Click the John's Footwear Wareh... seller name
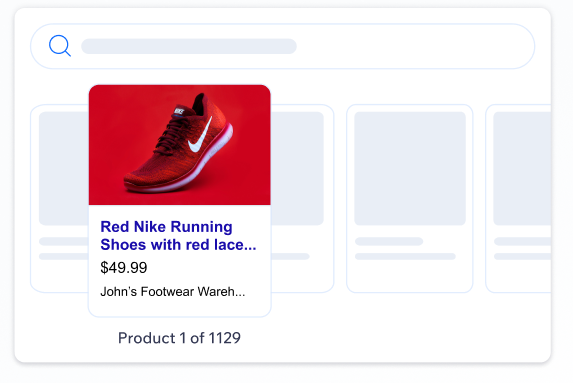 (172, 292)
